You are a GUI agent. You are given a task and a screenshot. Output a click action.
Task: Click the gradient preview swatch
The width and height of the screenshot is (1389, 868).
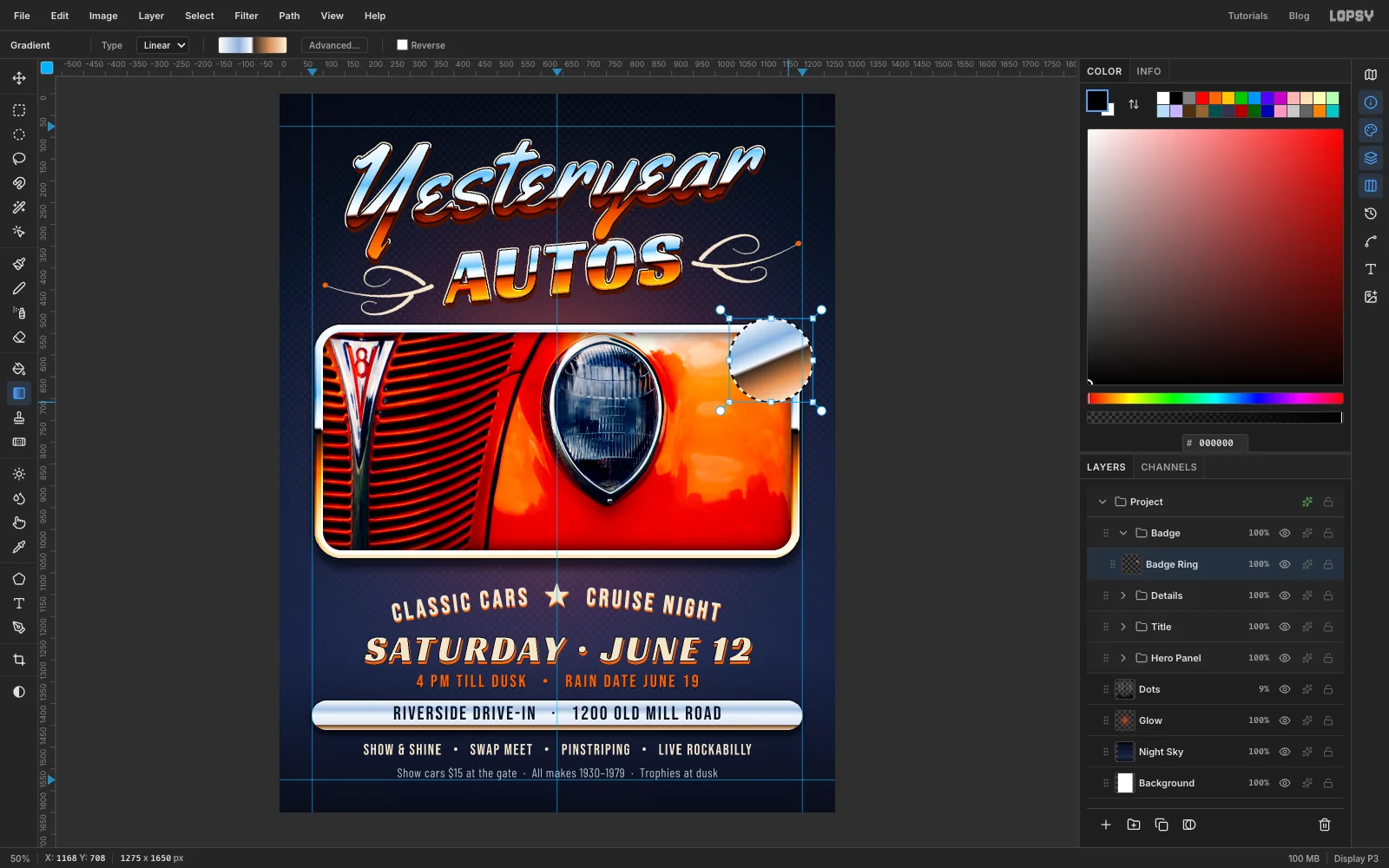click(x=253, y=45)
